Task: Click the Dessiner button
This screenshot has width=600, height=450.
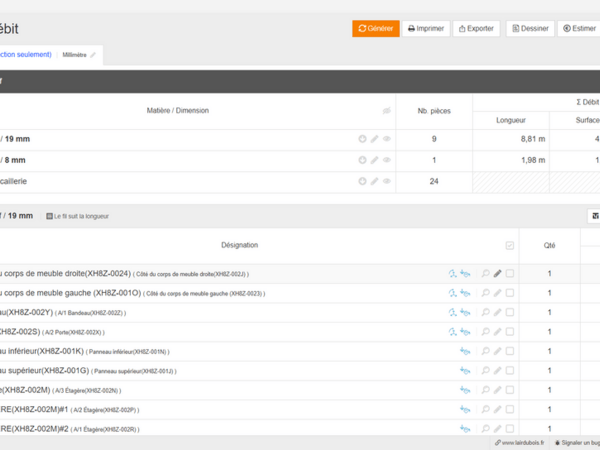Action: [x=529, y=29]
